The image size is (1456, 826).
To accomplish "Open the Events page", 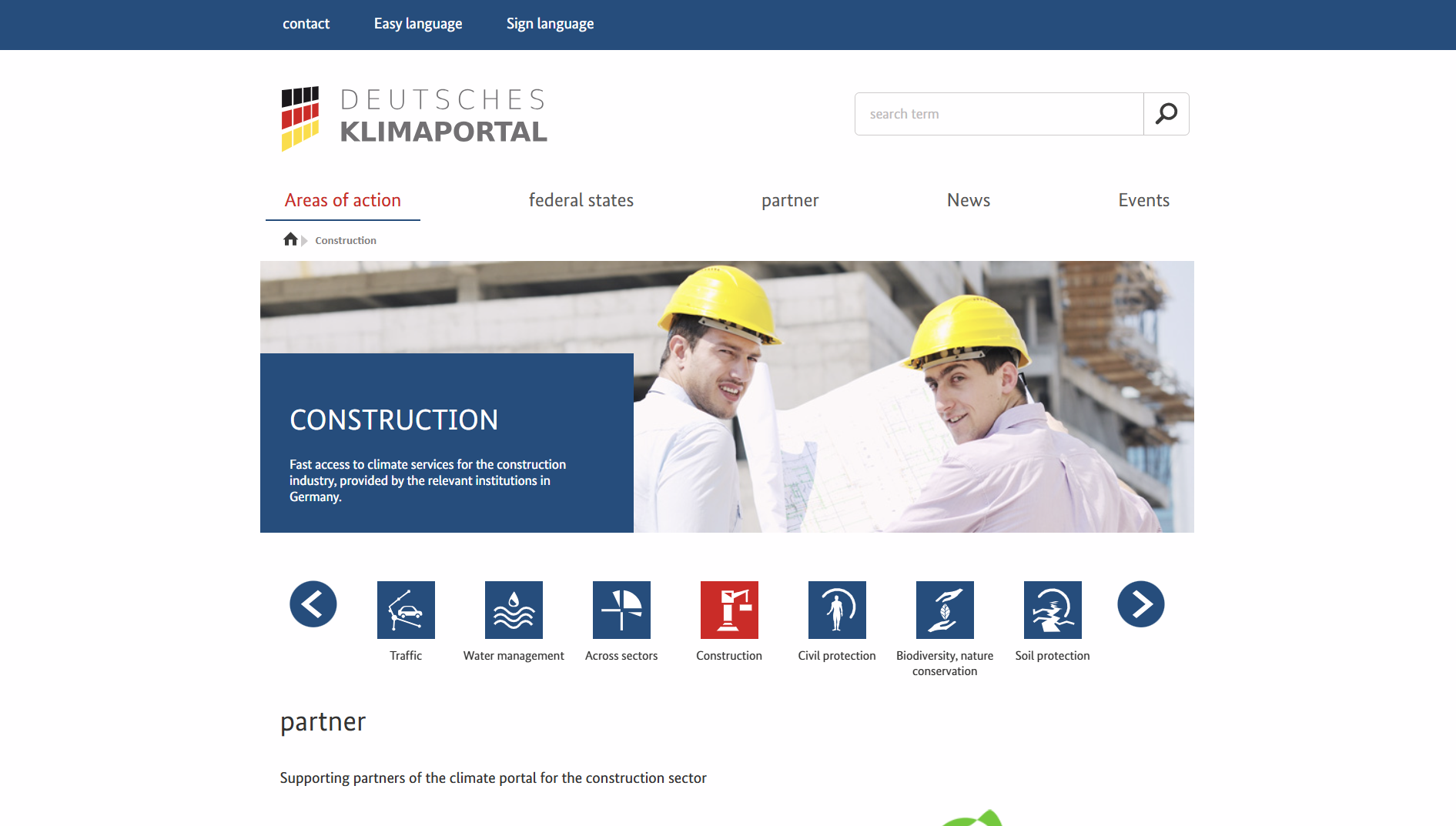I will click(1144, 200).
